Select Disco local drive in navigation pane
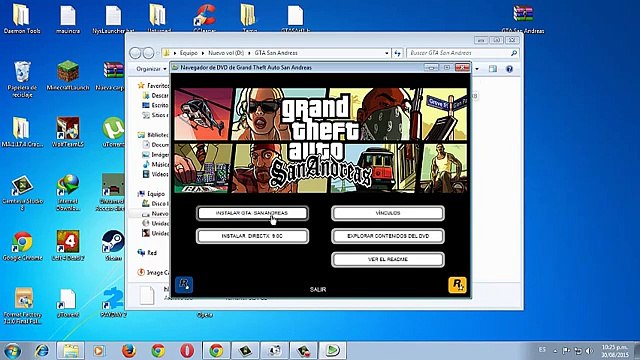 coord(155,204)
